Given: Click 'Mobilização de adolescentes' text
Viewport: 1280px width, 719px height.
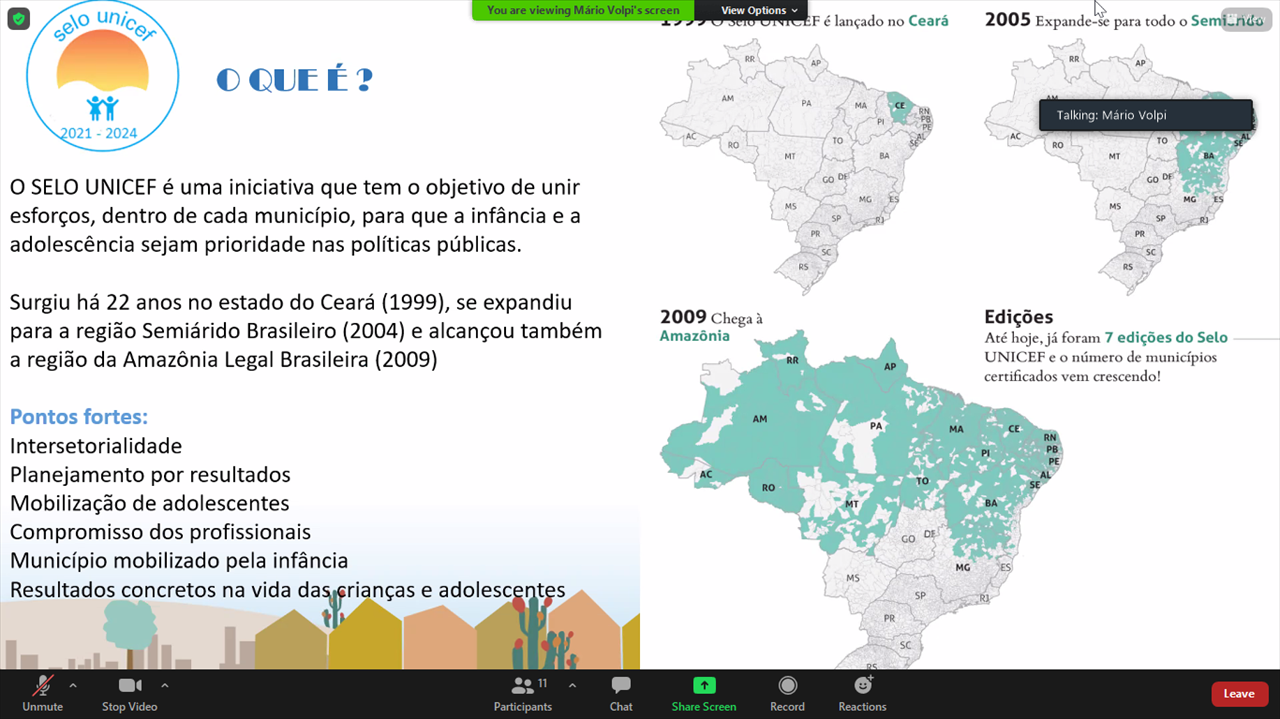Looking at the screenshot, I should point(150,503).
